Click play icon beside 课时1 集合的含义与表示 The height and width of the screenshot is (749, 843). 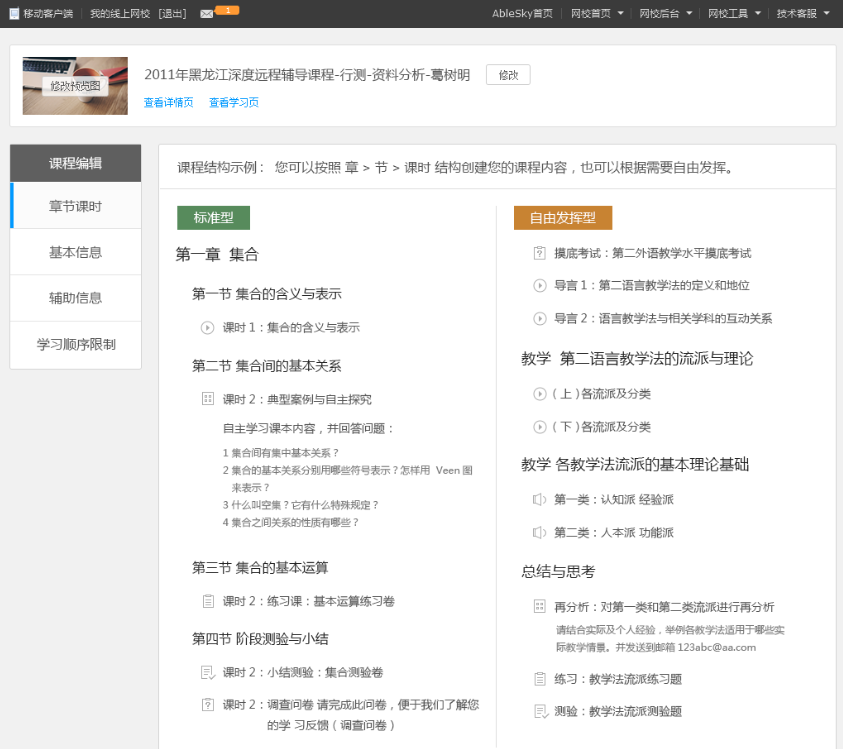(208, 327)
